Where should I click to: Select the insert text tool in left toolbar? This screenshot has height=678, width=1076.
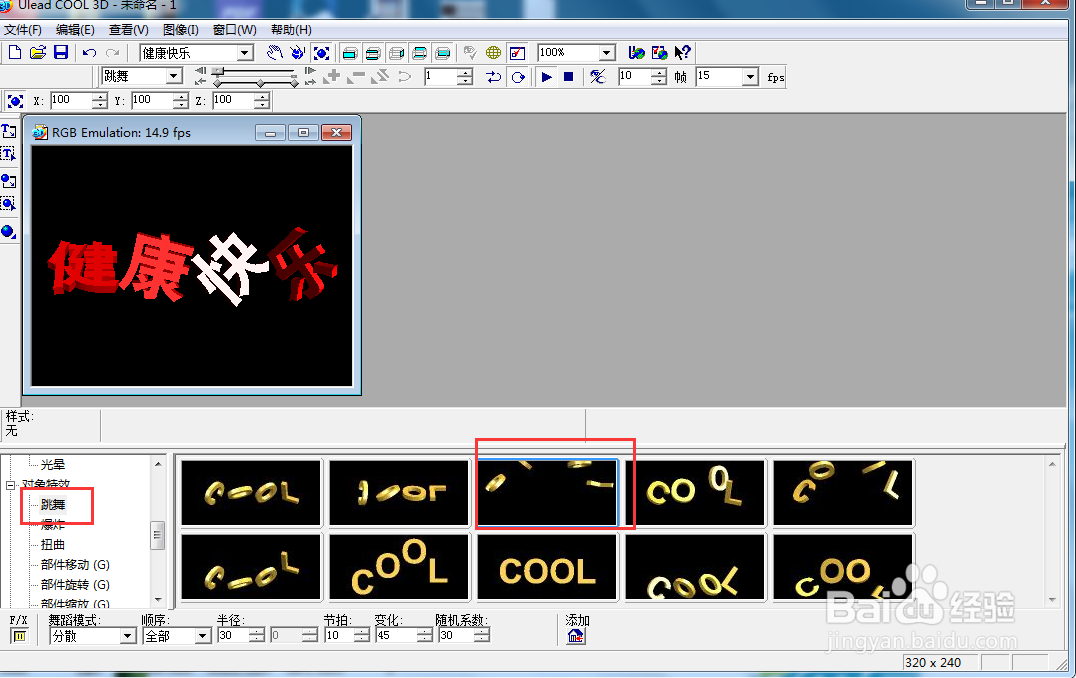(x=9, y=130)
